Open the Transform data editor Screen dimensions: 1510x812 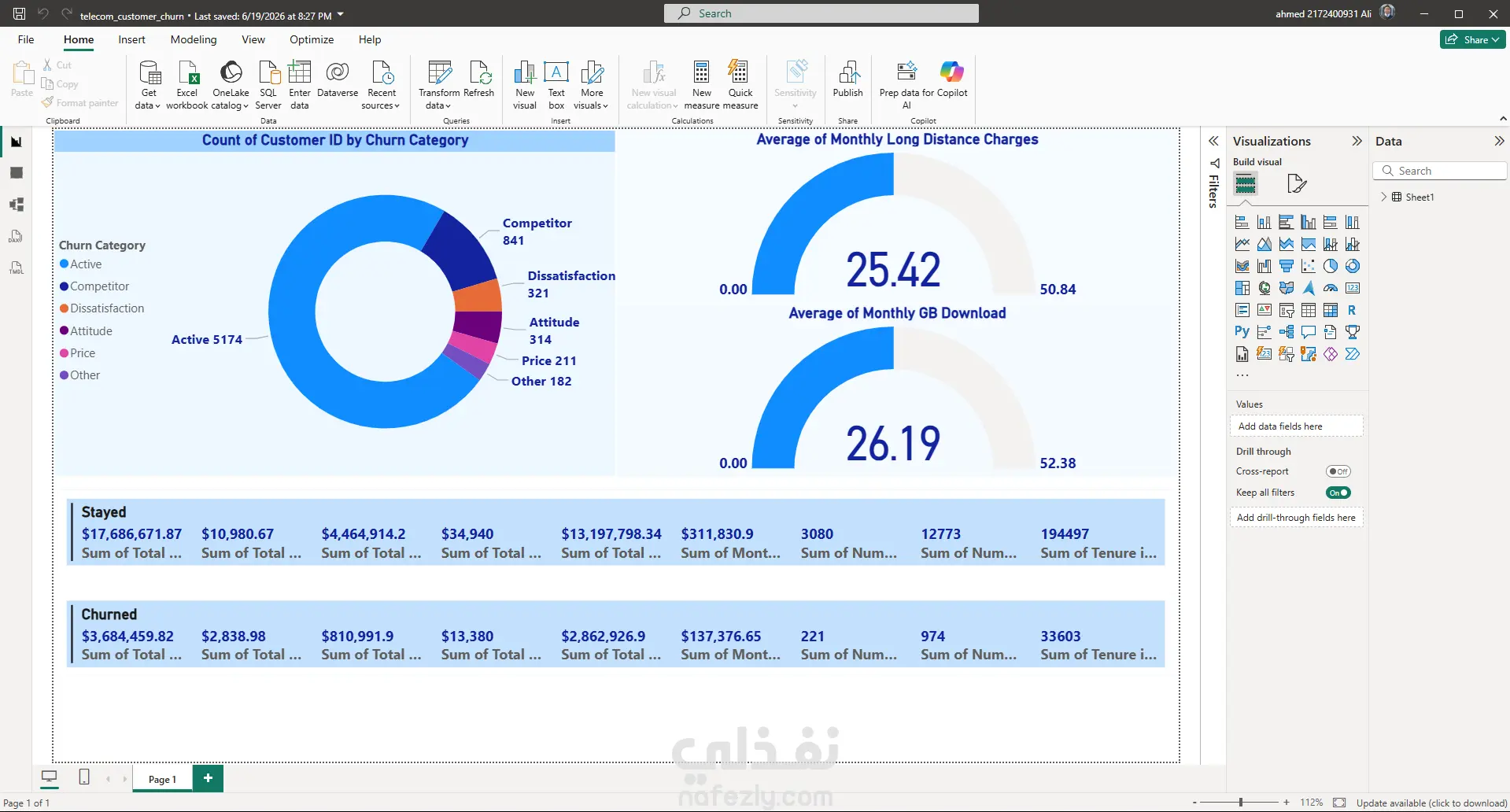438,84
